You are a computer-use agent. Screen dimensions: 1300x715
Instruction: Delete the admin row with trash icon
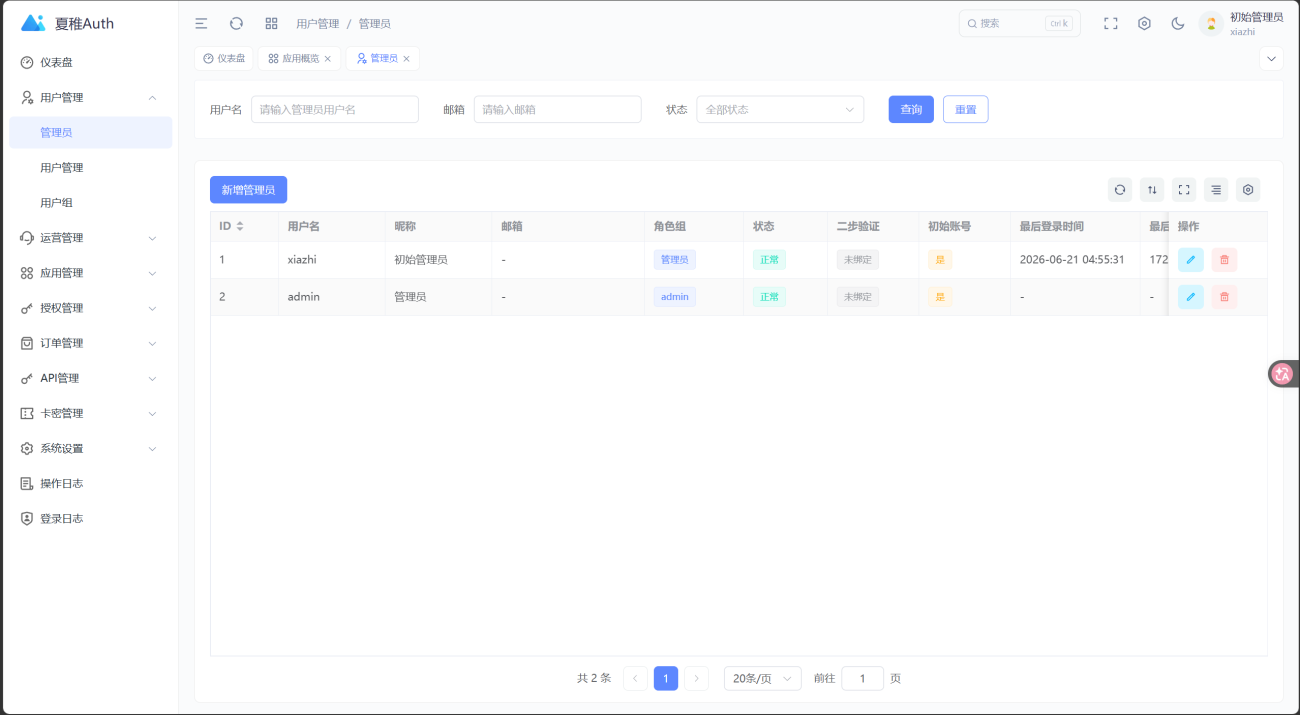(x=1224, y=297)
